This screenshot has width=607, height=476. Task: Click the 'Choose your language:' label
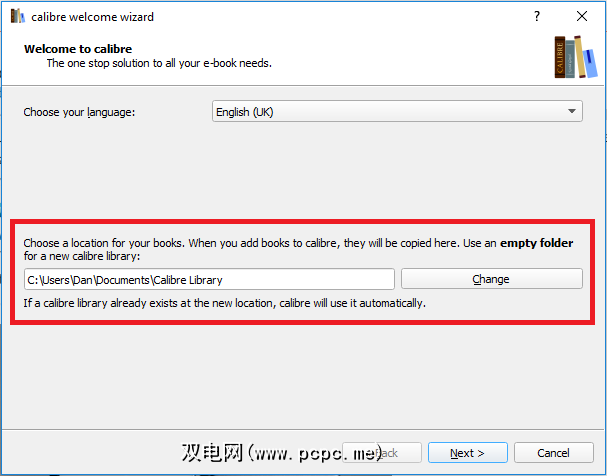pos(79,112)
